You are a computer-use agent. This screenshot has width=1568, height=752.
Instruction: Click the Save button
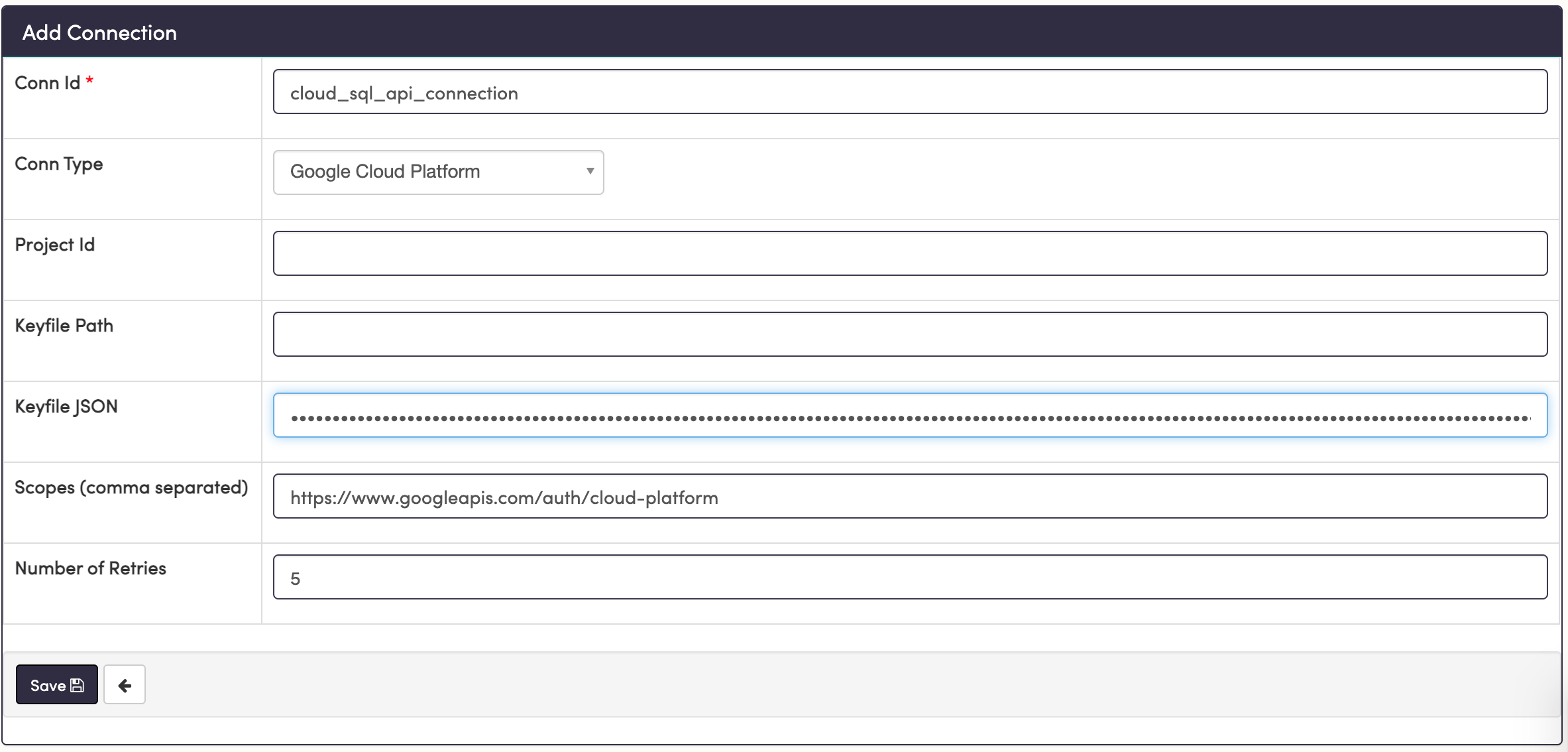tap(56, 684)
